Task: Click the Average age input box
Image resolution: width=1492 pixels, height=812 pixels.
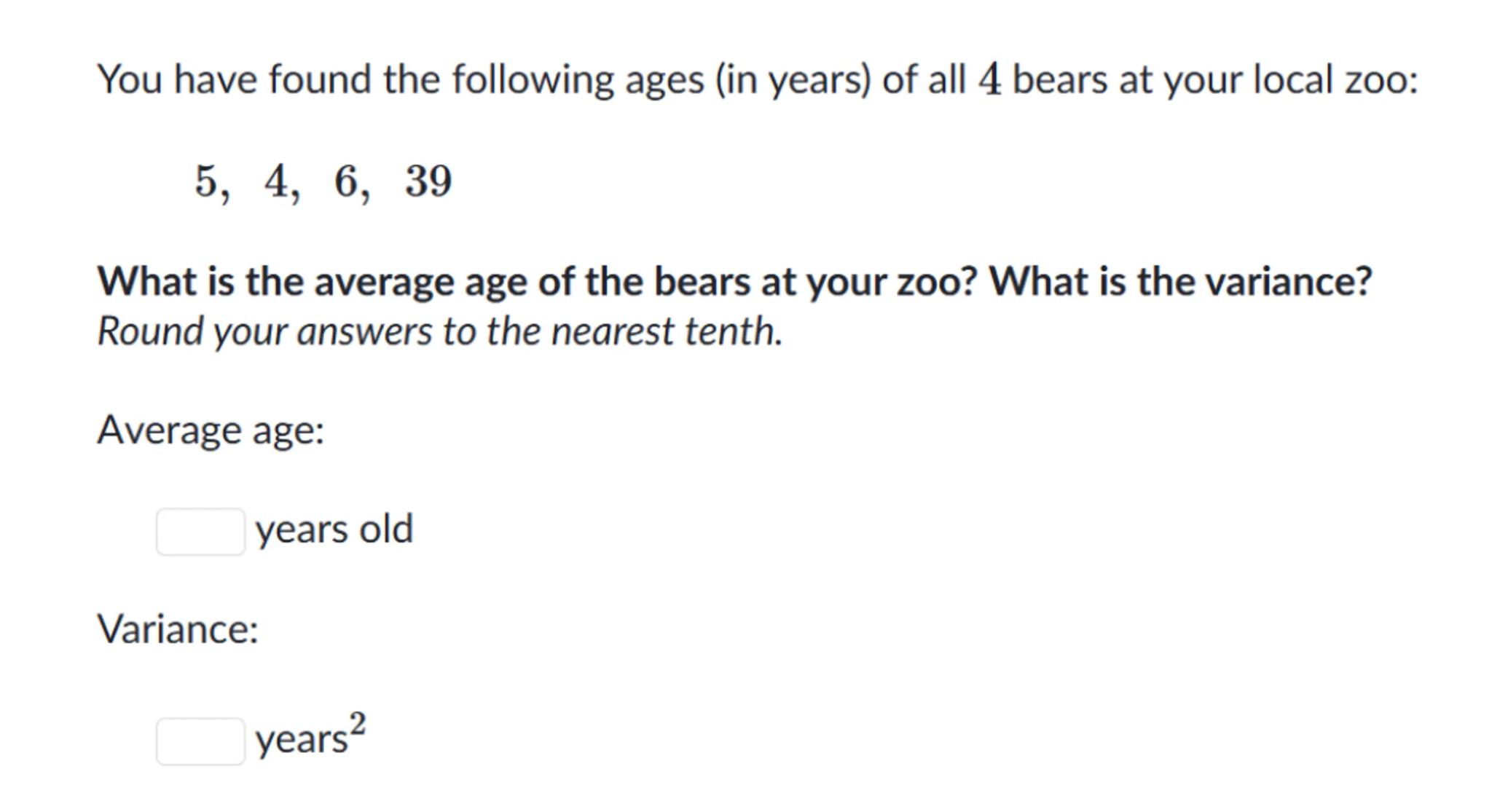Action: (200, 532)
